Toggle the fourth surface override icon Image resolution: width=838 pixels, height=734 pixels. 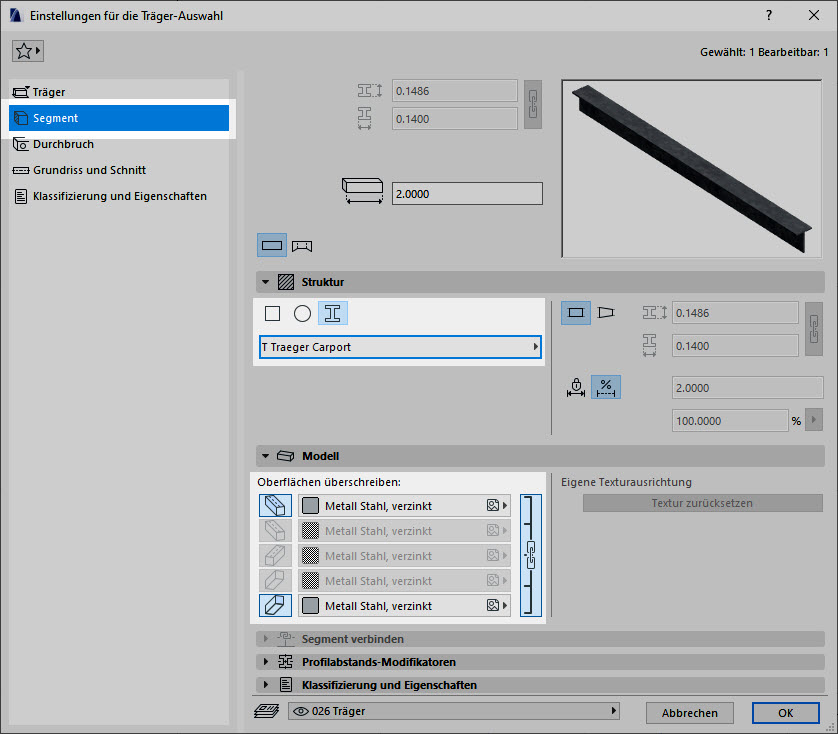point(275,581)
